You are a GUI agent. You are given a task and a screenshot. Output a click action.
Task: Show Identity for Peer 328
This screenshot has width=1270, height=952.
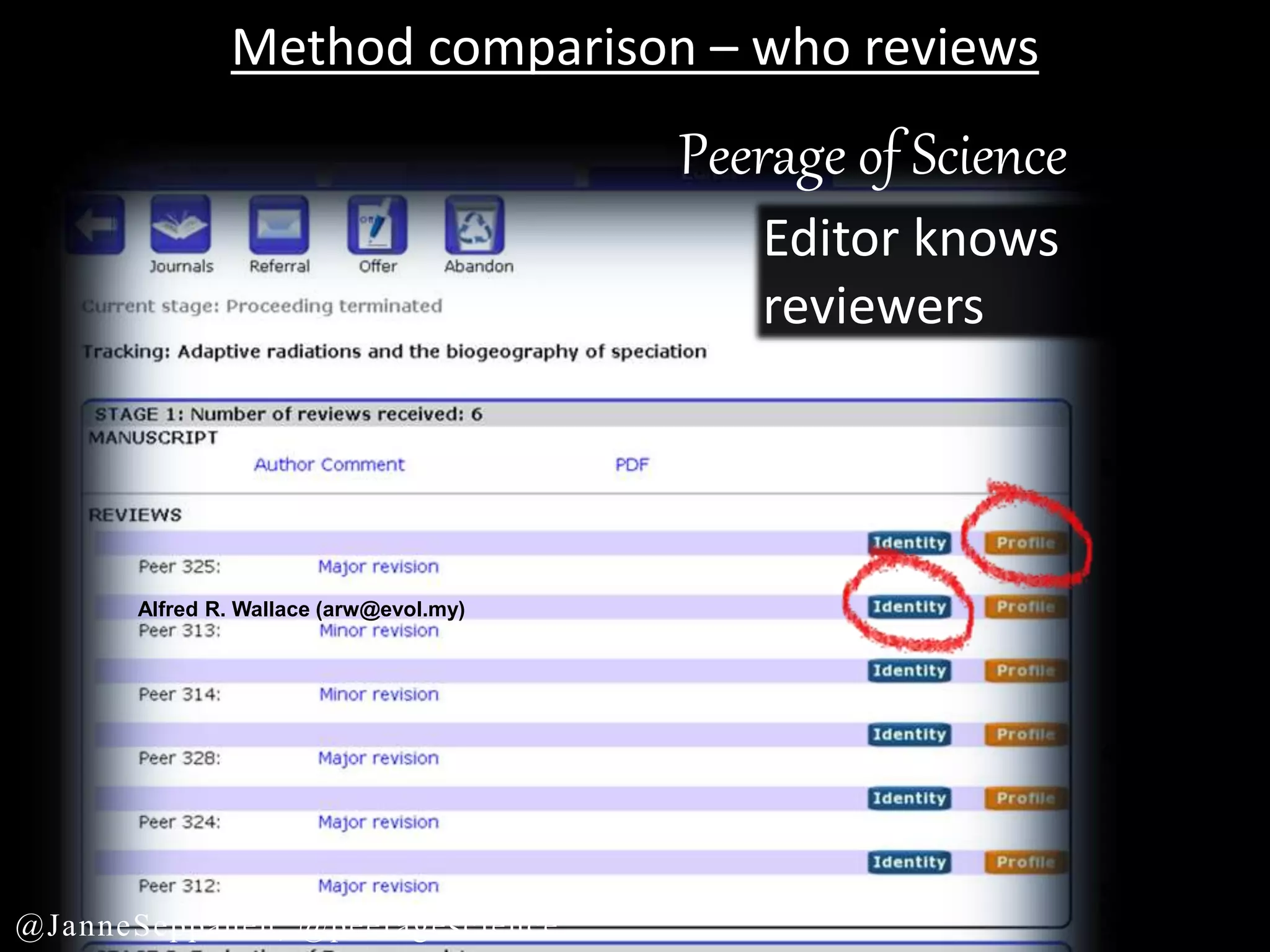click(x=909, y=734)
